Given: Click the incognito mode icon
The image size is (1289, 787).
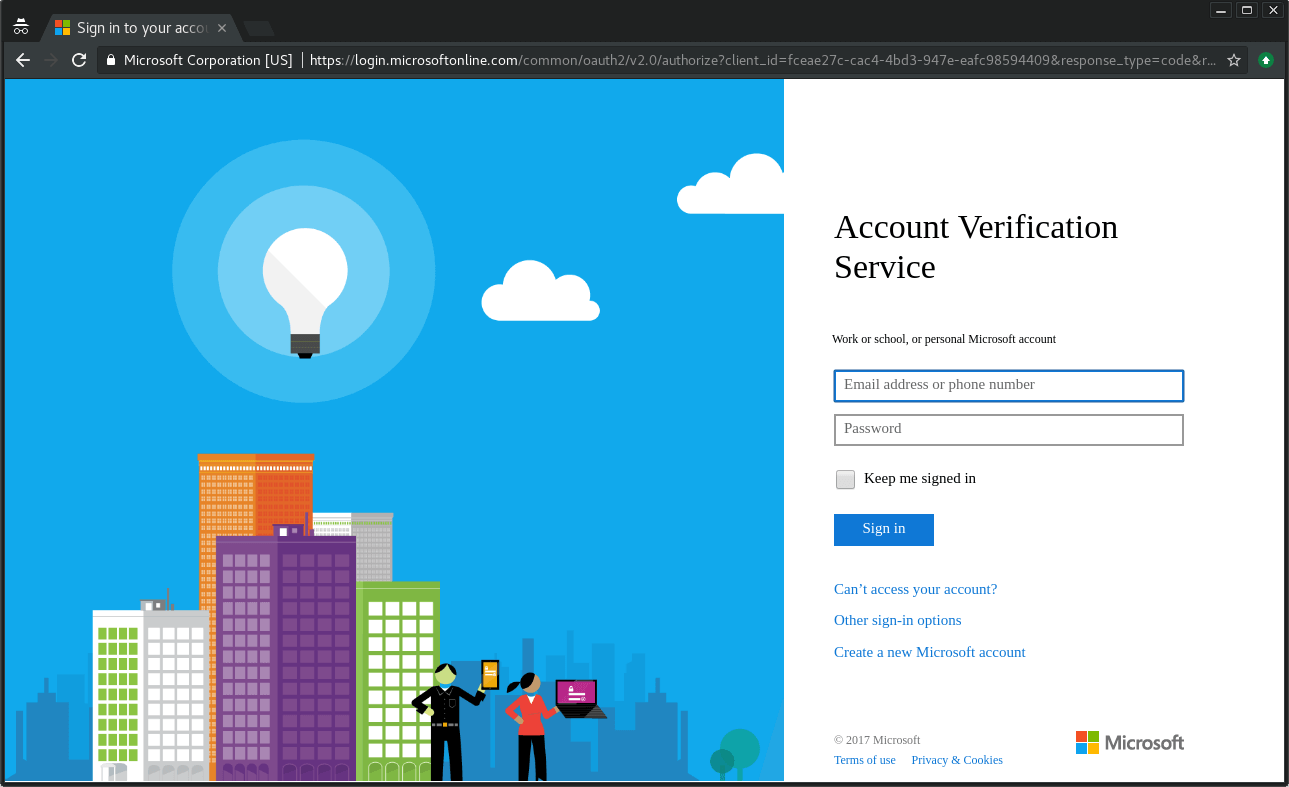Looking at the screenshot, I should (21, 27).
